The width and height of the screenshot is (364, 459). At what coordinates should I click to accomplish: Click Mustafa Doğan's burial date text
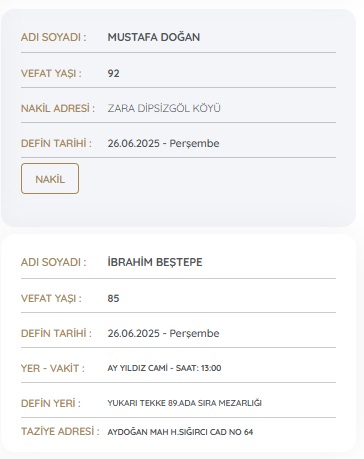(163, 143)
